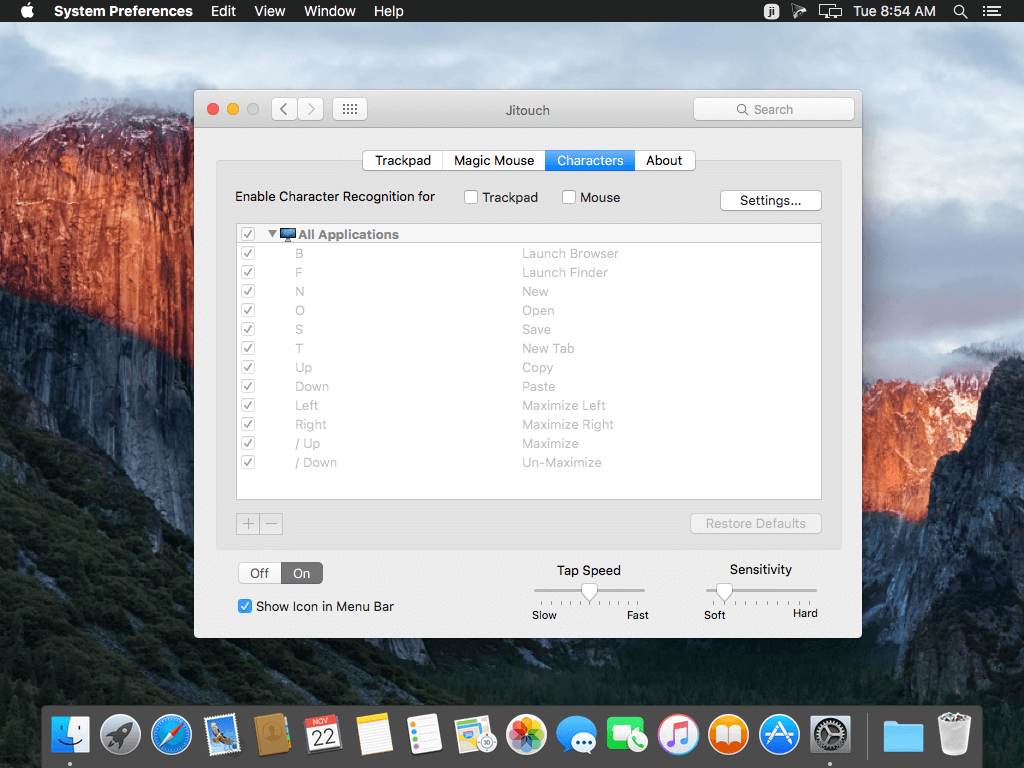This screenshot has width=1024, height=768.
Task: Switch to the Trackpad tab
Action: (x=403, y=161)
